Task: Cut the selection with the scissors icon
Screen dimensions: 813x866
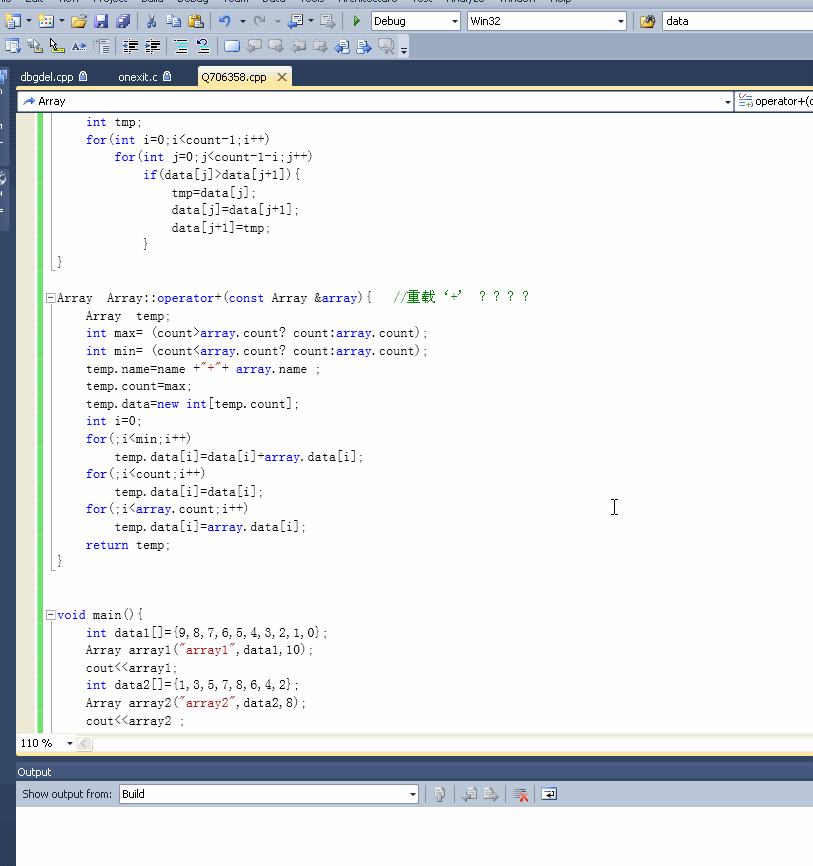Action: coord(151,21)
